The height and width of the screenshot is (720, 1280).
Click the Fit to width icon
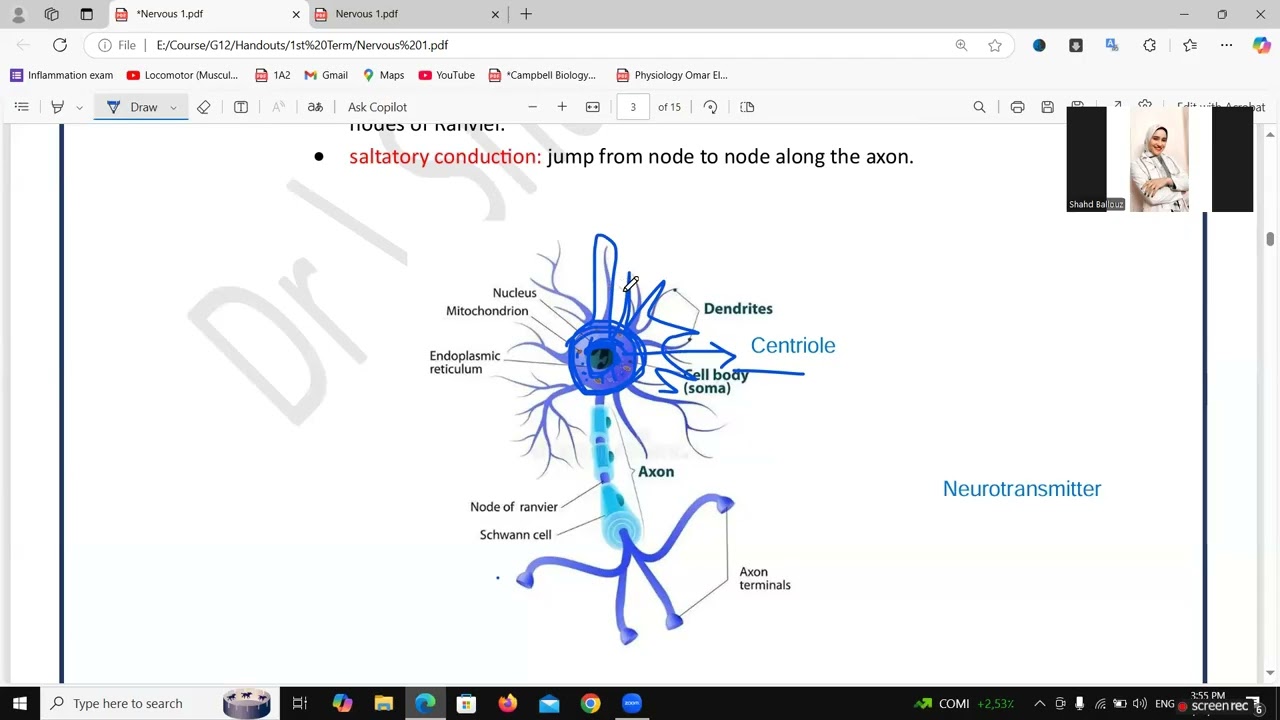point(593,107)
